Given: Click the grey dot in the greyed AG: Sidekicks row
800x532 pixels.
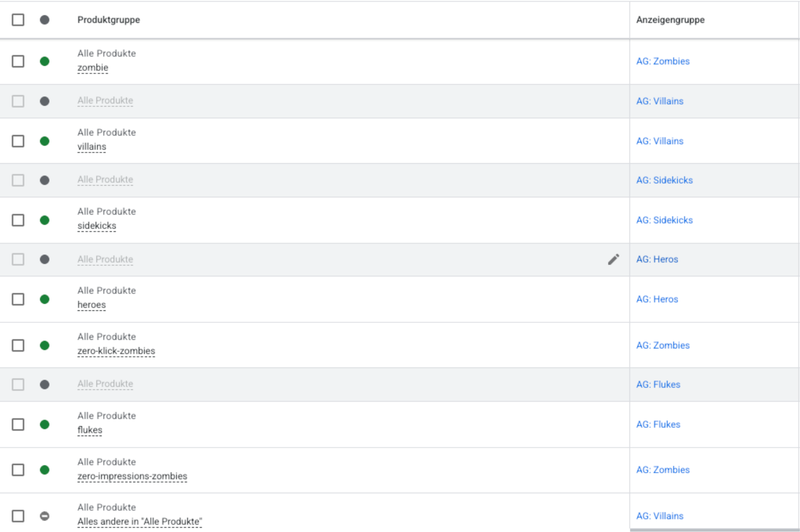Looking at the screenshot, I should point(44,180).
